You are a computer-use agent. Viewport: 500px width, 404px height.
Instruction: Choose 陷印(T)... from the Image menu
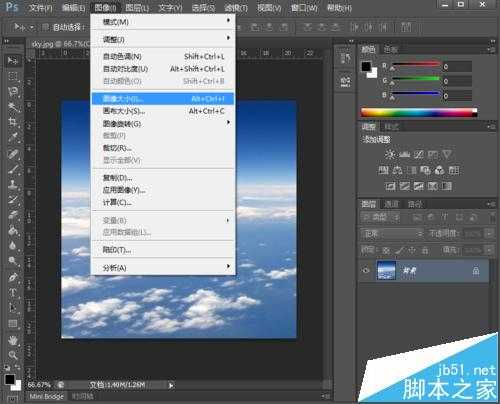(x=163, y=250)
